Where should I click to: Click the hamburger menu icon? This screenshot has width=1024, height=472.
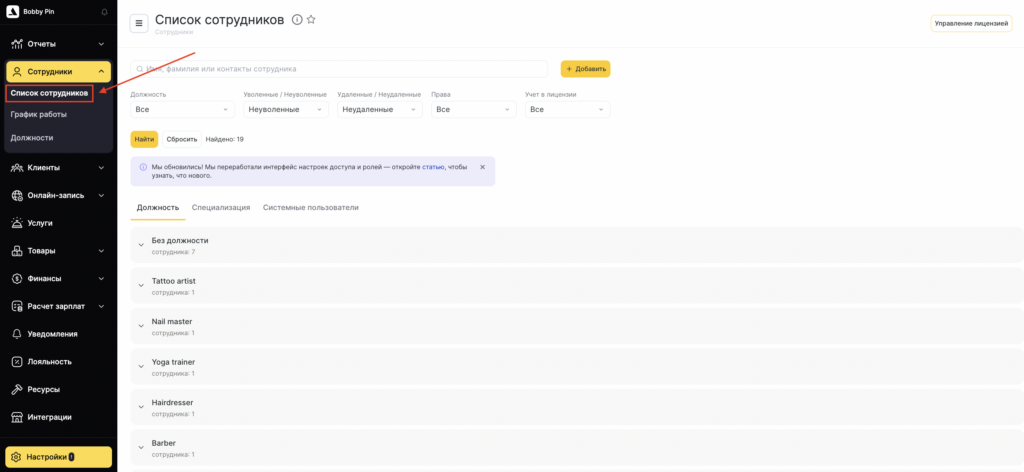pos(139,23)
